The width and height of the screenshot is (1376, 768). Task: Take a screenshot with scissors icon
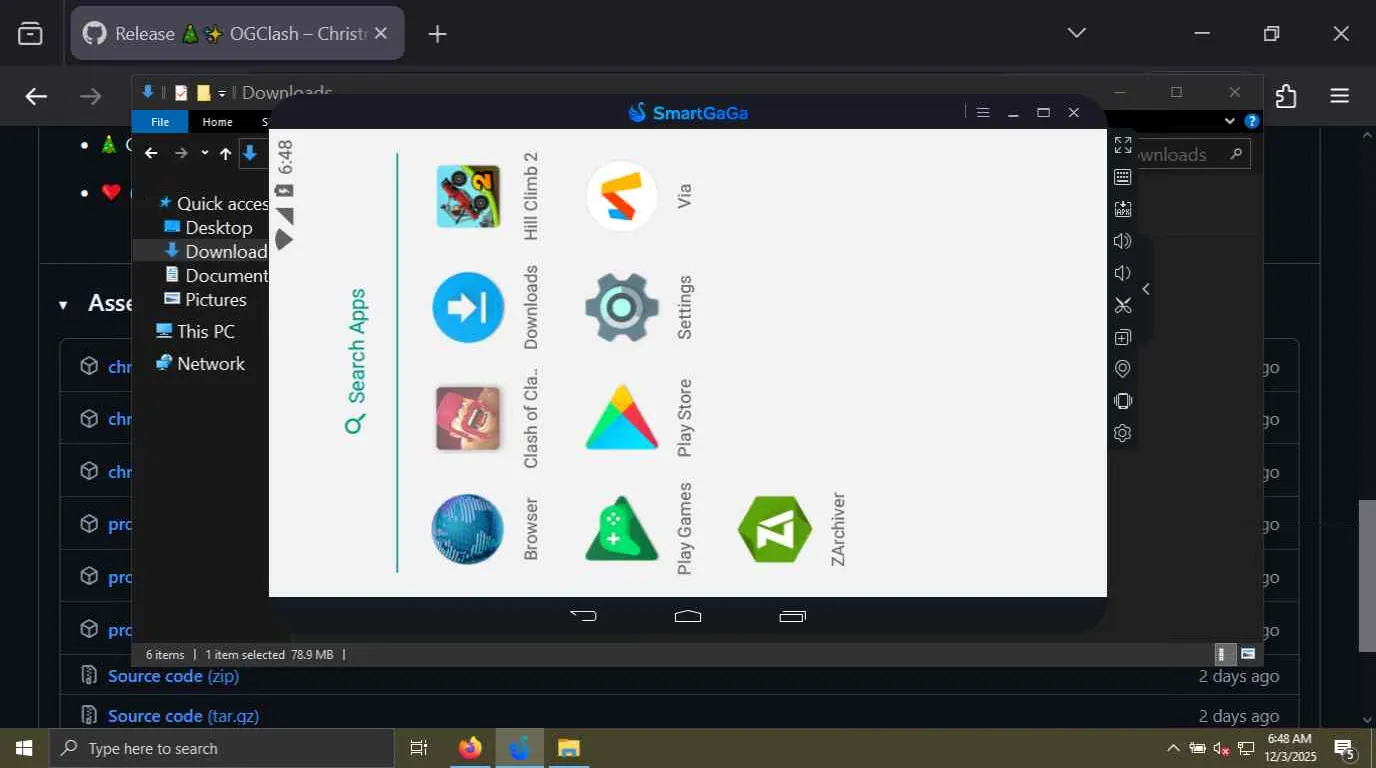(1123, 305)
